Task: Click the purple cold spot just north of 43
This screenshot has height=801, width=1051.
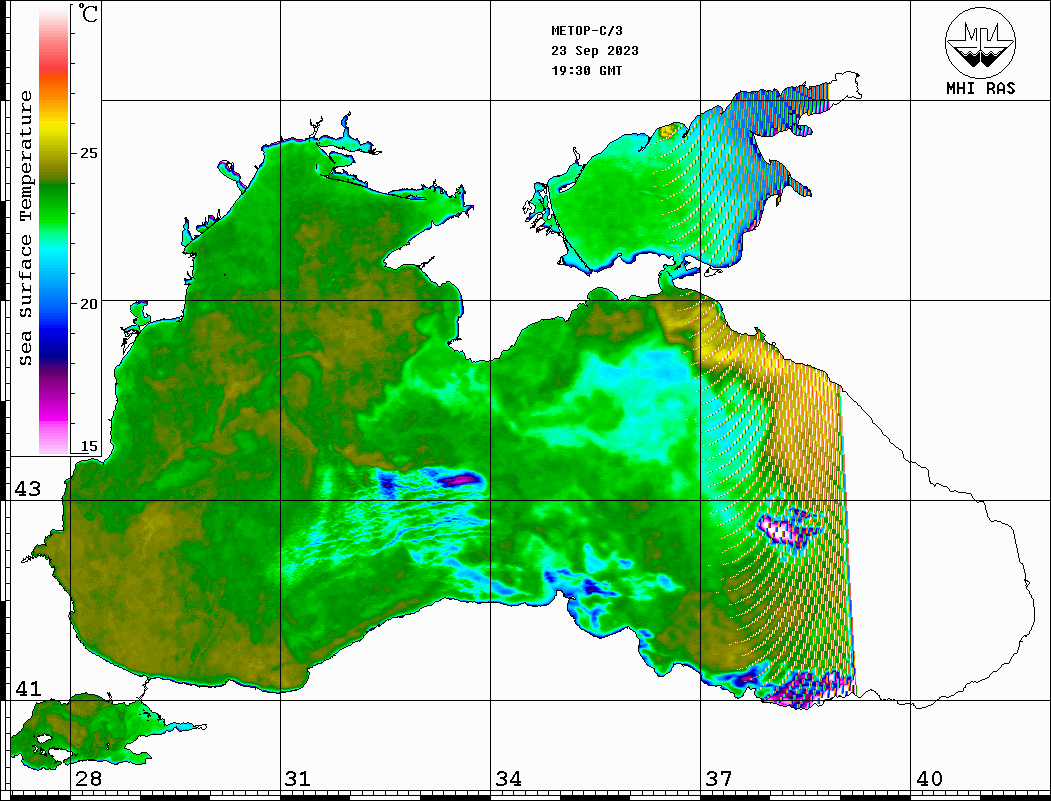Action: click(460, 479)
